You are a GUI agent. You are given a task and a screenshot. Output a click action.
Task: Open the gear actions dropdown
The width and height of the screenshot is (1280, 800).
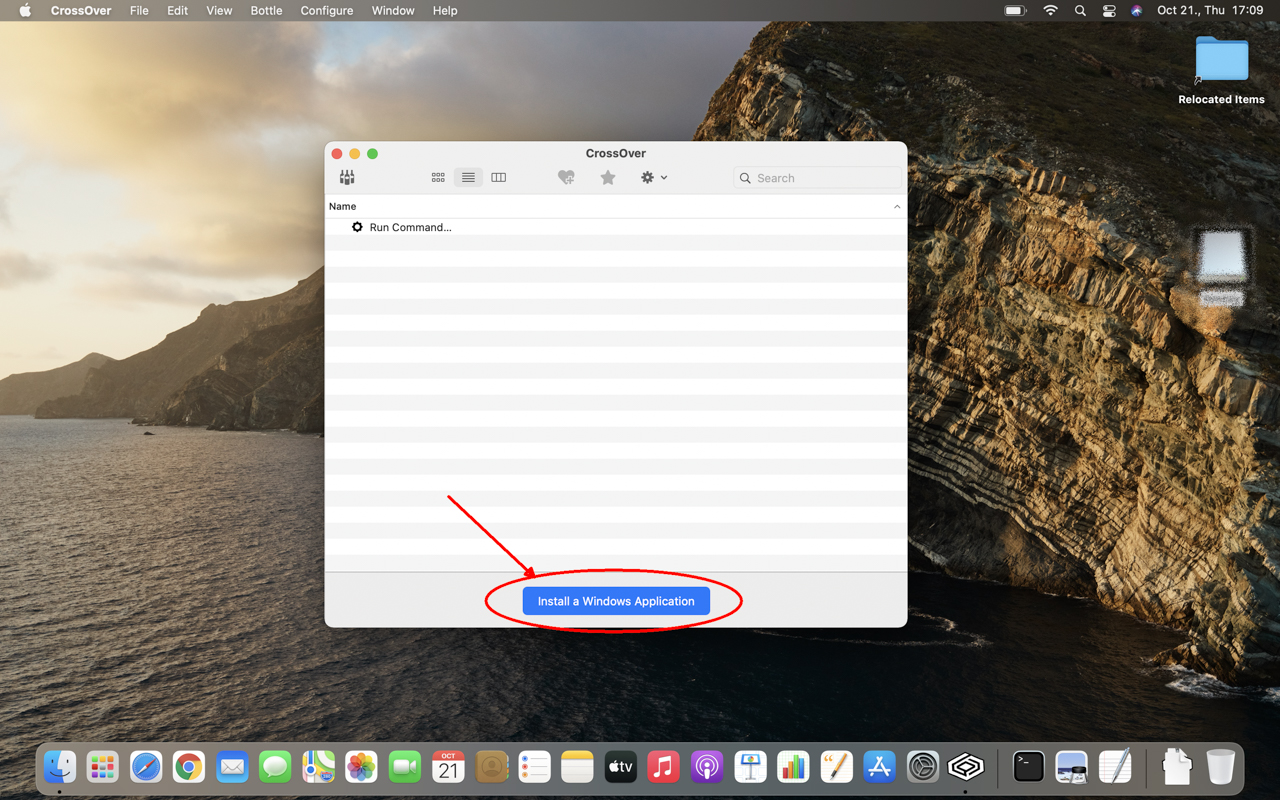pos(654,177)
